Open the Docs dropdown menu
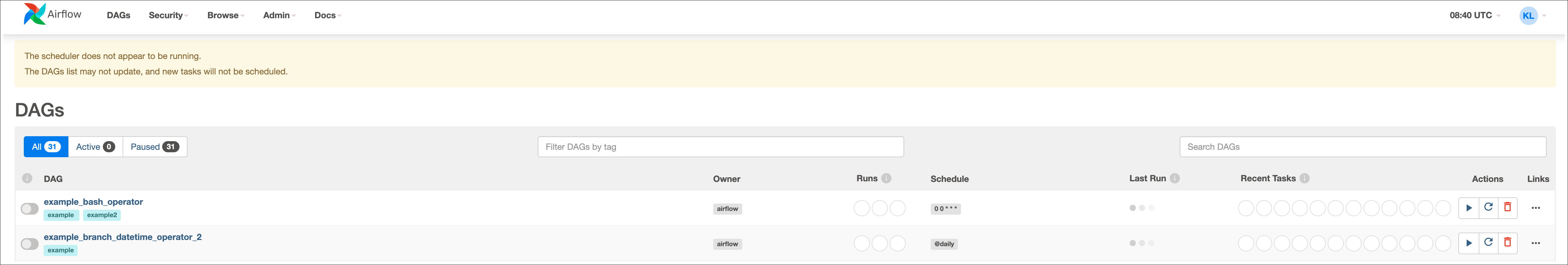 (328, 15)
